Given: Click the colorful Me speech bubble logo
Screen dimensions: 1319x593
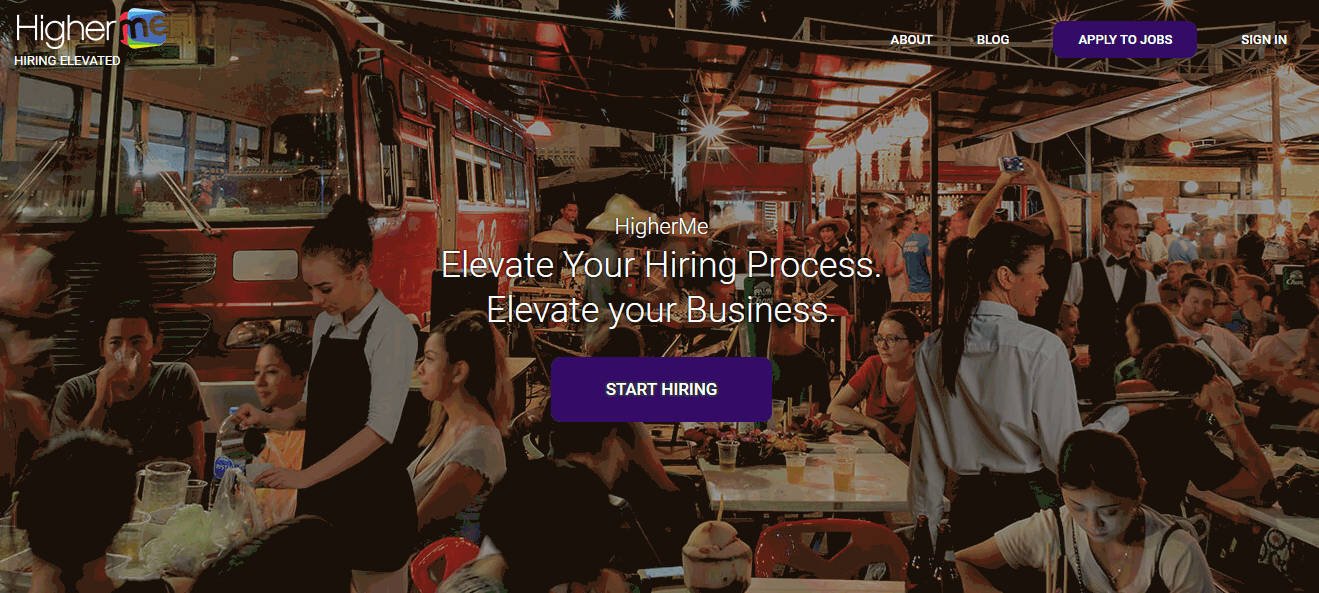Looking at the screenshot, I should (143, 28).
